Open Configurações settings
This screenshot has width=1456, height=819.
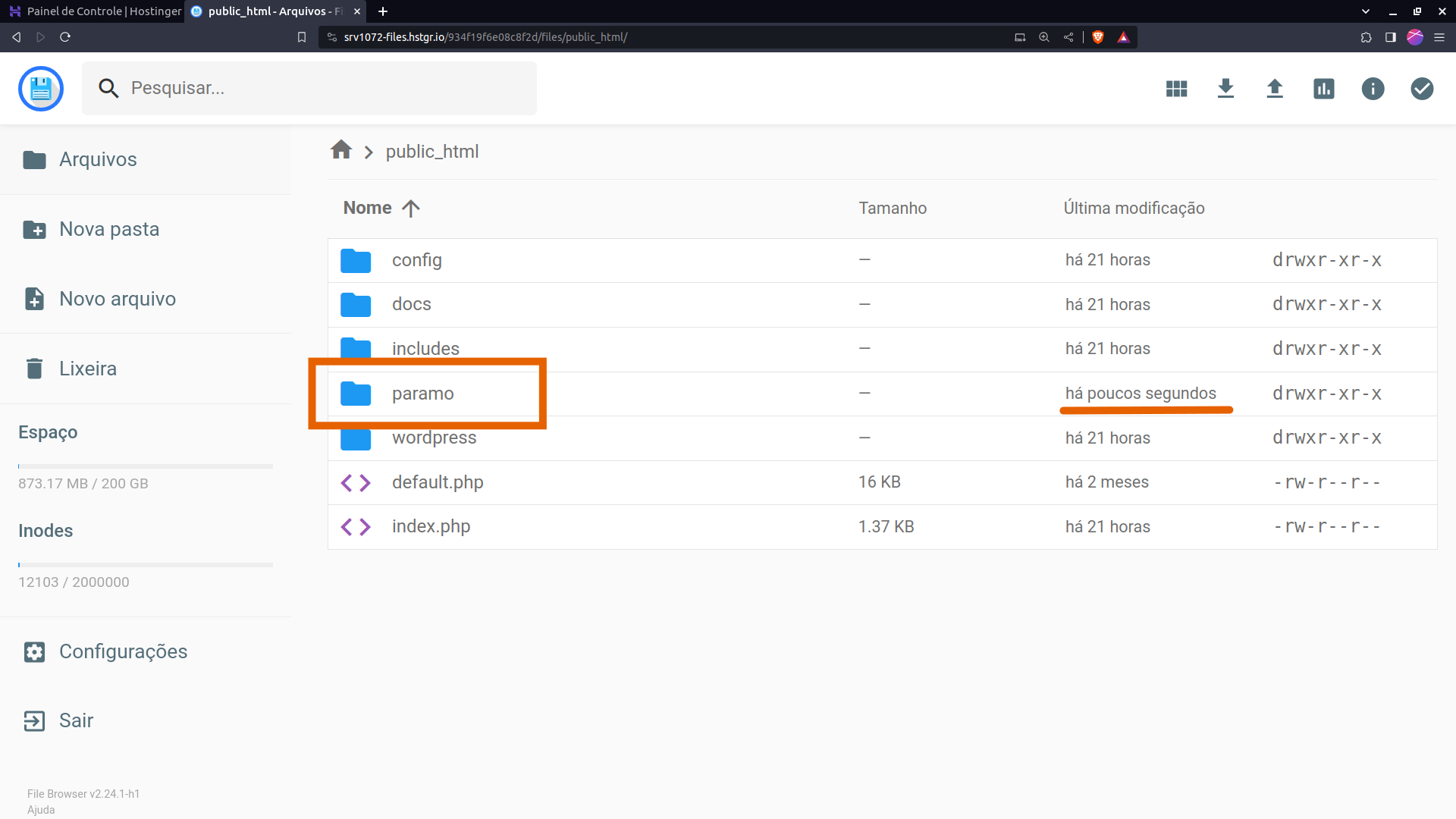point(146,651)
